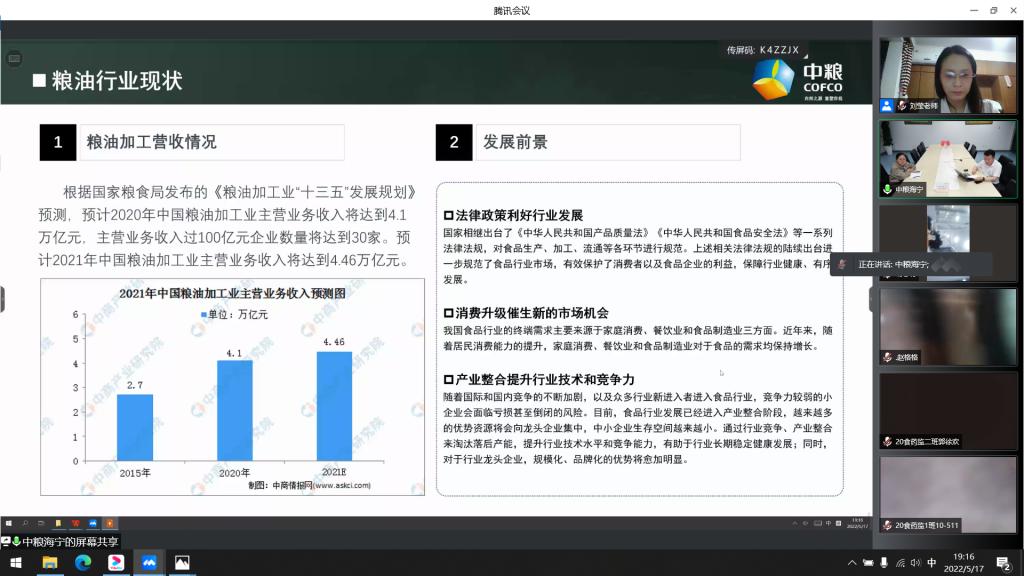Open File Explorer in the taskbar
1024x576 pixels.
point(50,562)
